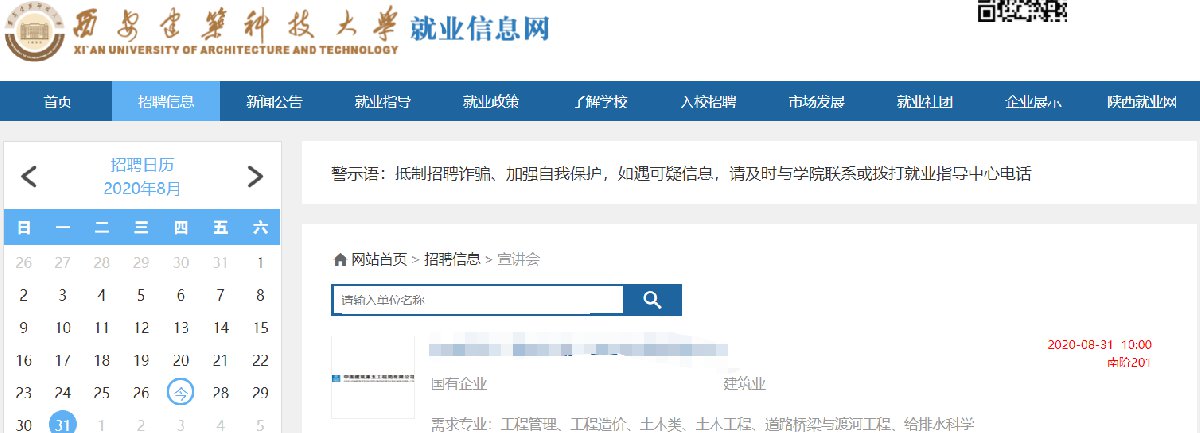The height and width of the screenshot is (433, 1200).
Task: Select calendar date 10
Action: click(x=63, y=327)
